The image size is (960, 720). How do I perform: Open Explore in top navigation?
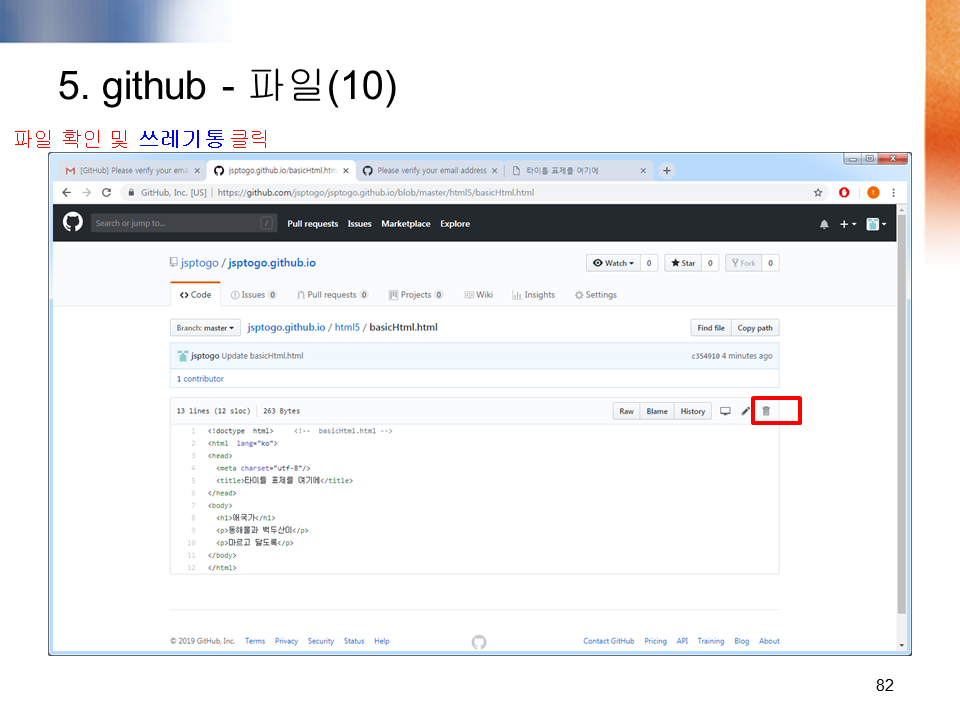(x=455, y=224)
